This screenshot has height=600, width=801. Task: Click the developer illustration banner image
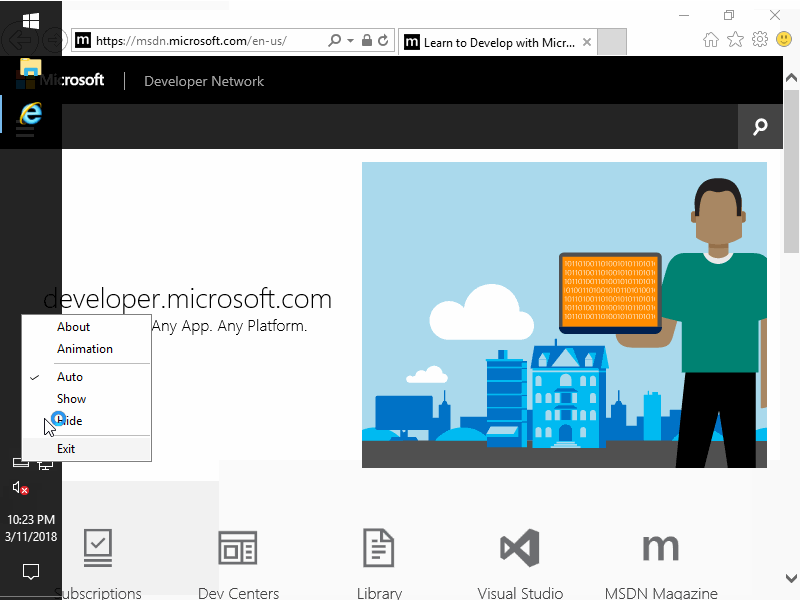pos(564,315)
